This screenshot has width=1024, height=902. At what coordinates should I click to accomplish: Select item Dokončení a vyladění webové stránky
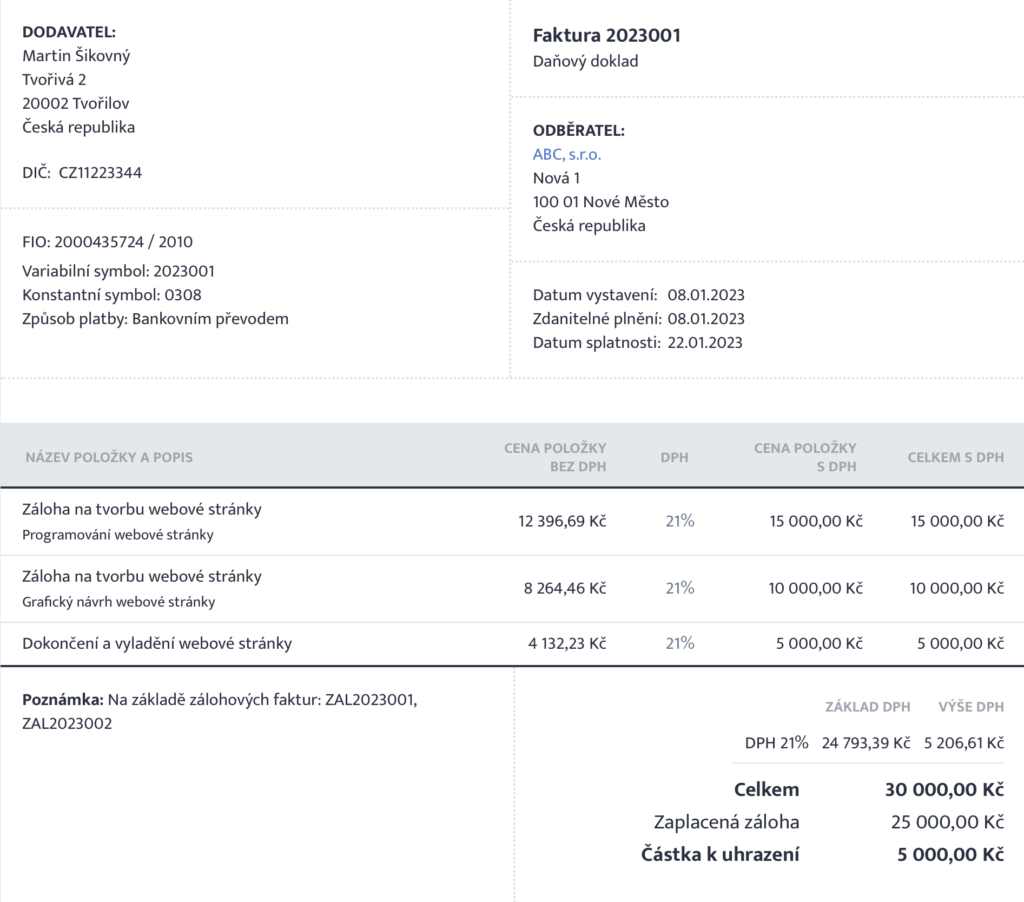157,643
